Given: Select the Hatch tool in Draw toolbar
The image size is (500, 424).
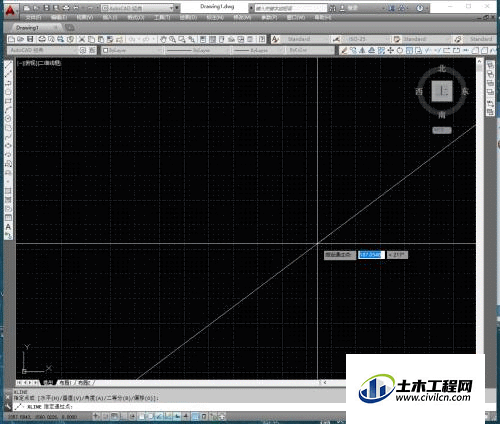Looking at the screenshot, I should [x=8, y=191].
